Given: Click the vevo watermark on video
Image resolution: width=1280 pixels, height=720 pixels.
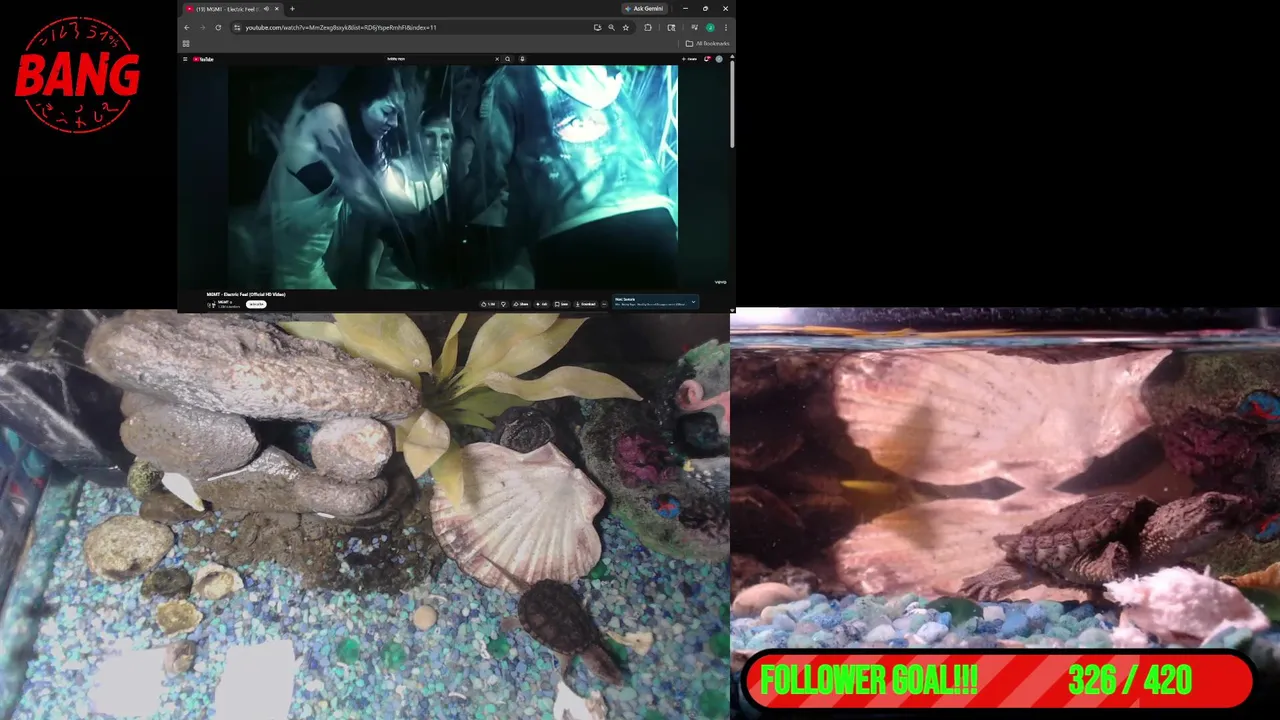Looking at the screenshot, I should [720, 282].
